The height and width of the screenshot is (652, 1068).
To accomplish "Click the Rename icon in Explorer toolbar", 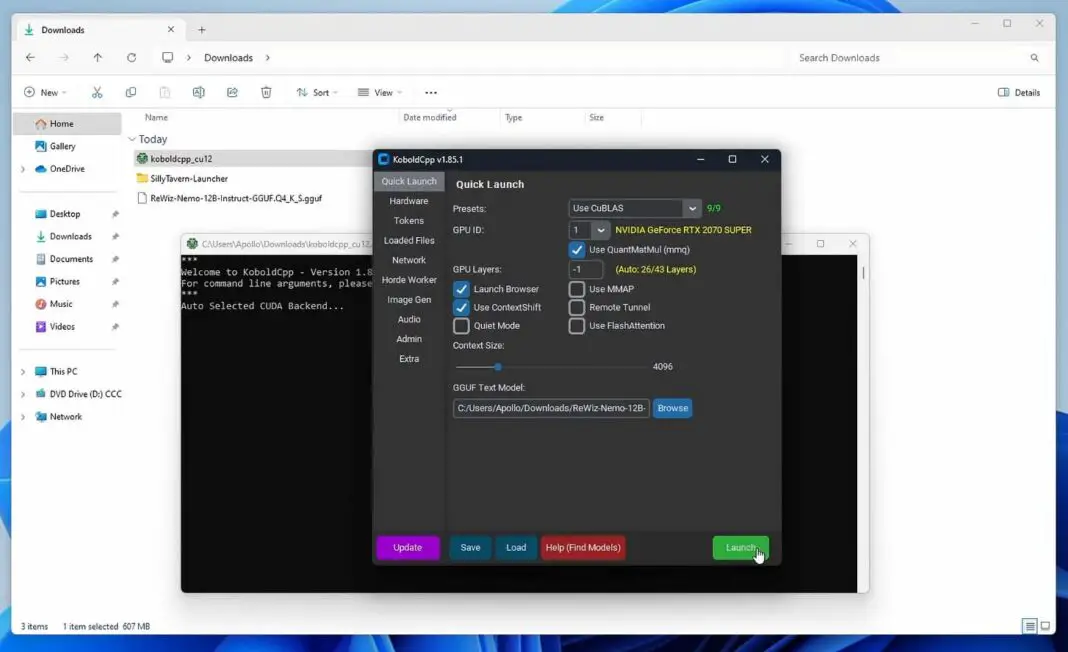I will pos(198,92).
